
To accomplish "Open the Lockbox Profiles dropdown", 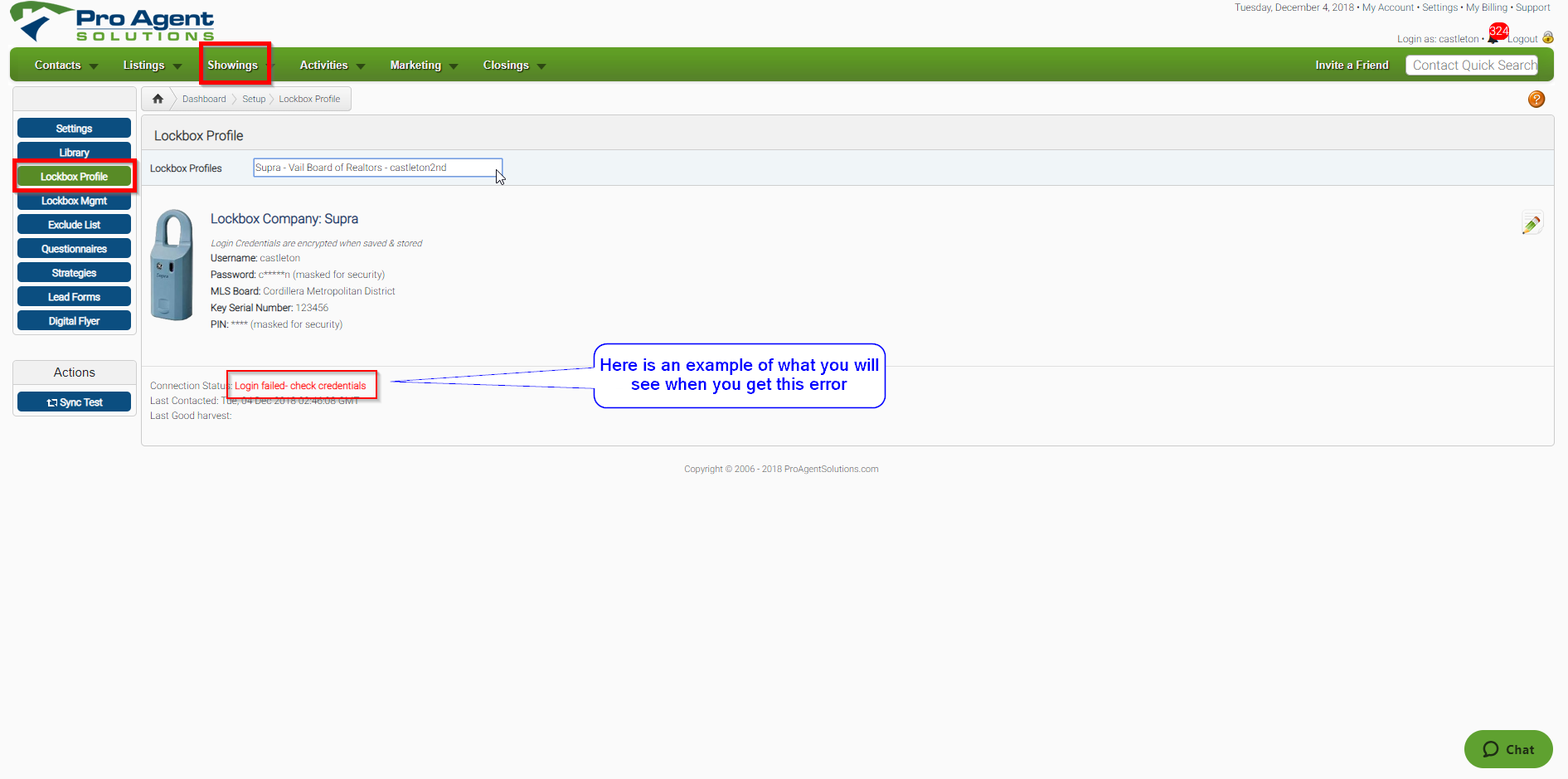I will click(377, 168).
